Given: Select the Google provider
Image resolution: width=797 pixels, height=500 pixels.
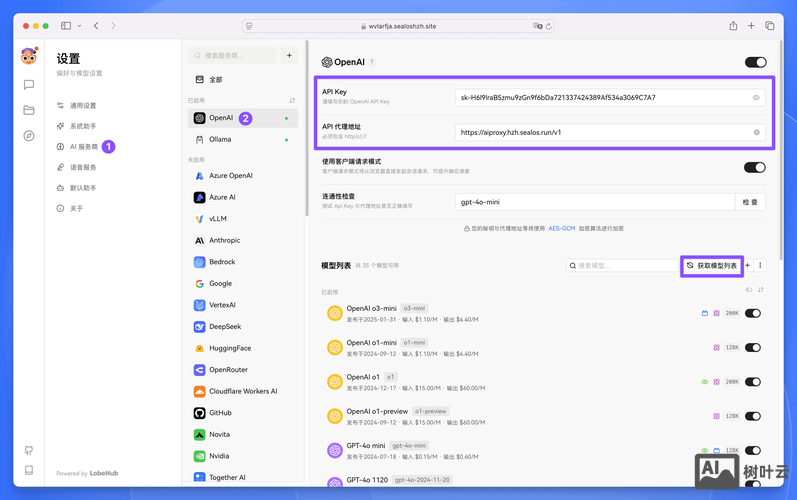Looking at the screenshot, I should click(243, 284).
